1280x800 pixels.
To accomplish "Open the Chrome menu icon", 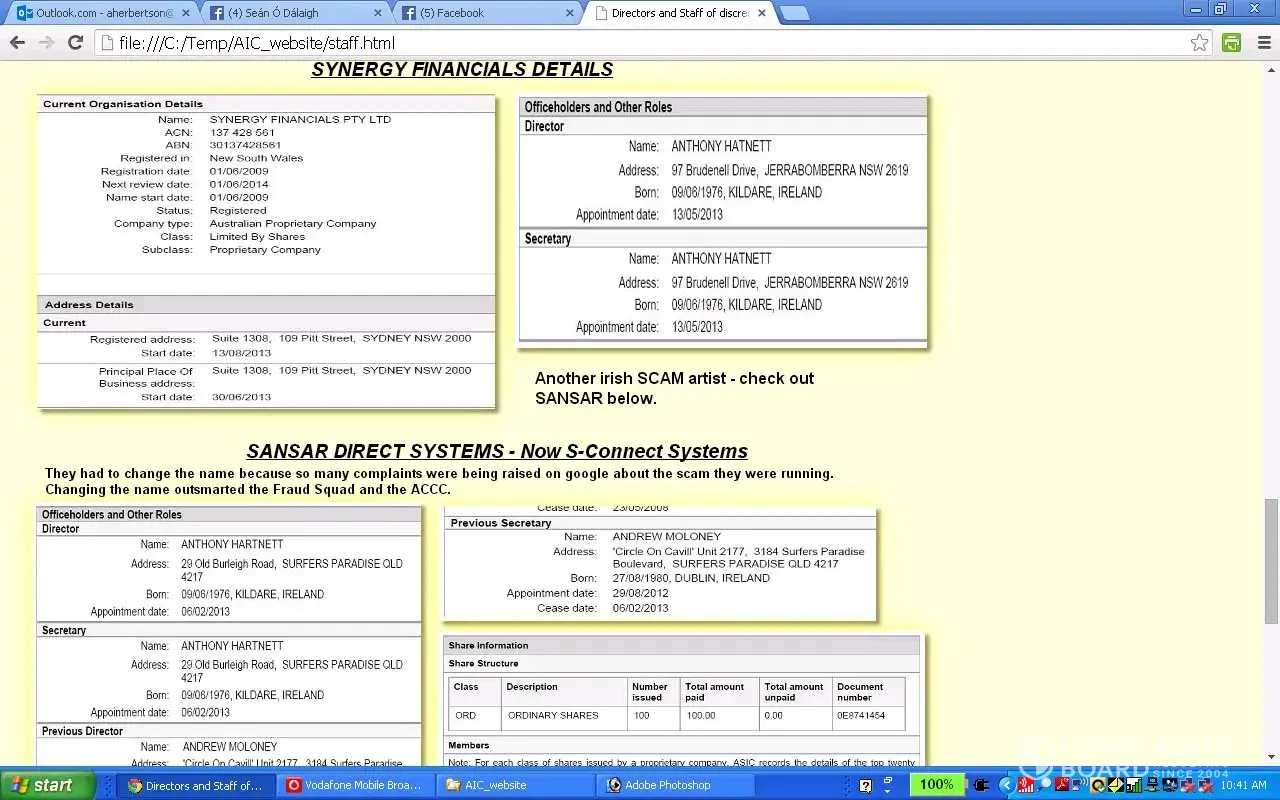I will tap(1261, 43).
